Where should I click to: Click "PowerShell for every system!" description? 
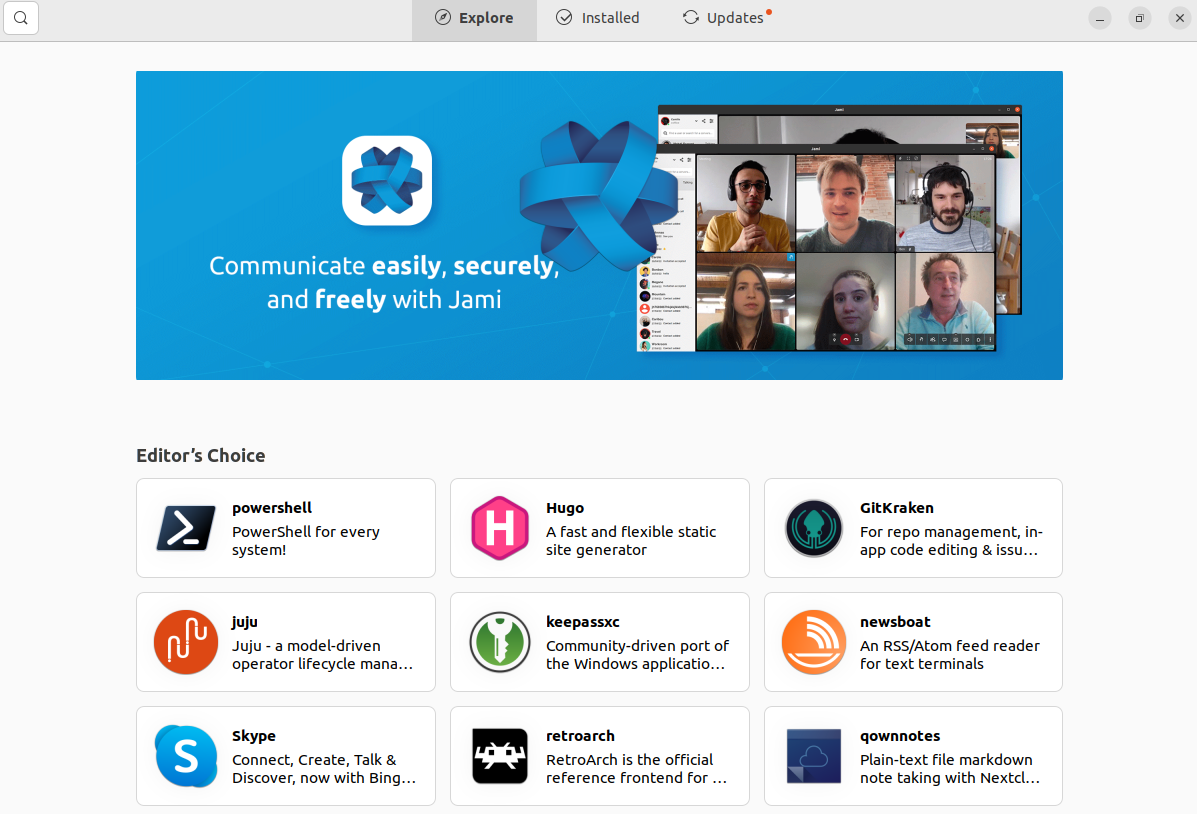pyautogui.click(x=305, y=541)
